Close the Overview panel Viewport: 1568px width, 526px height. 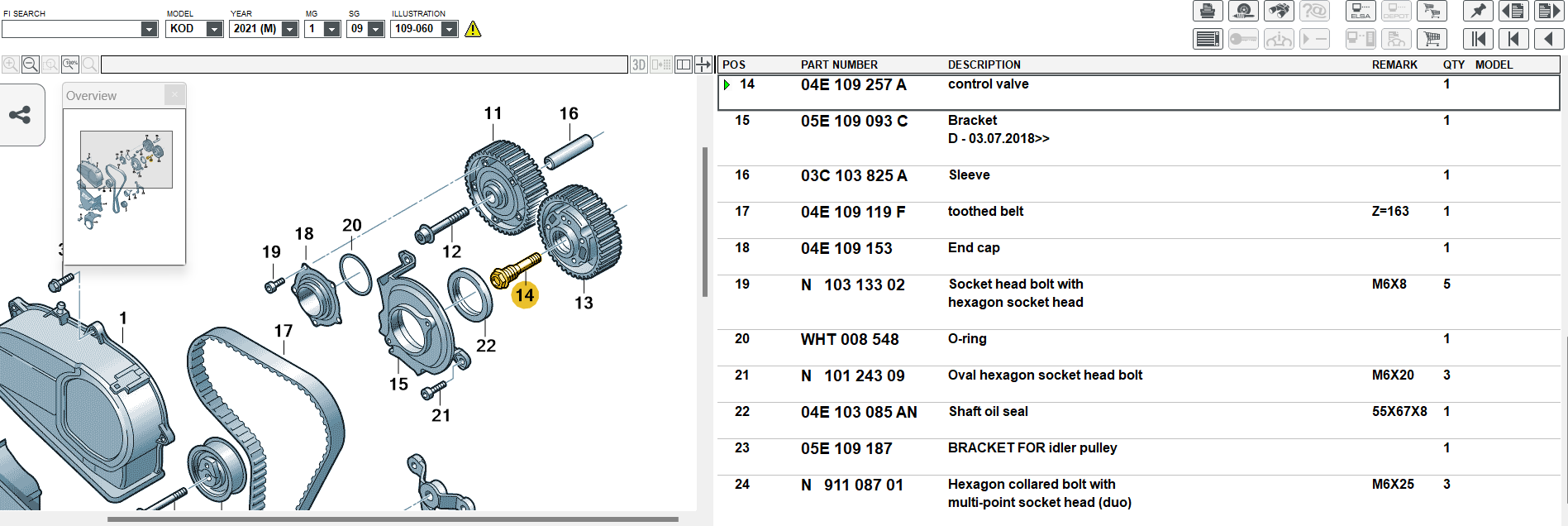point(174,95)
